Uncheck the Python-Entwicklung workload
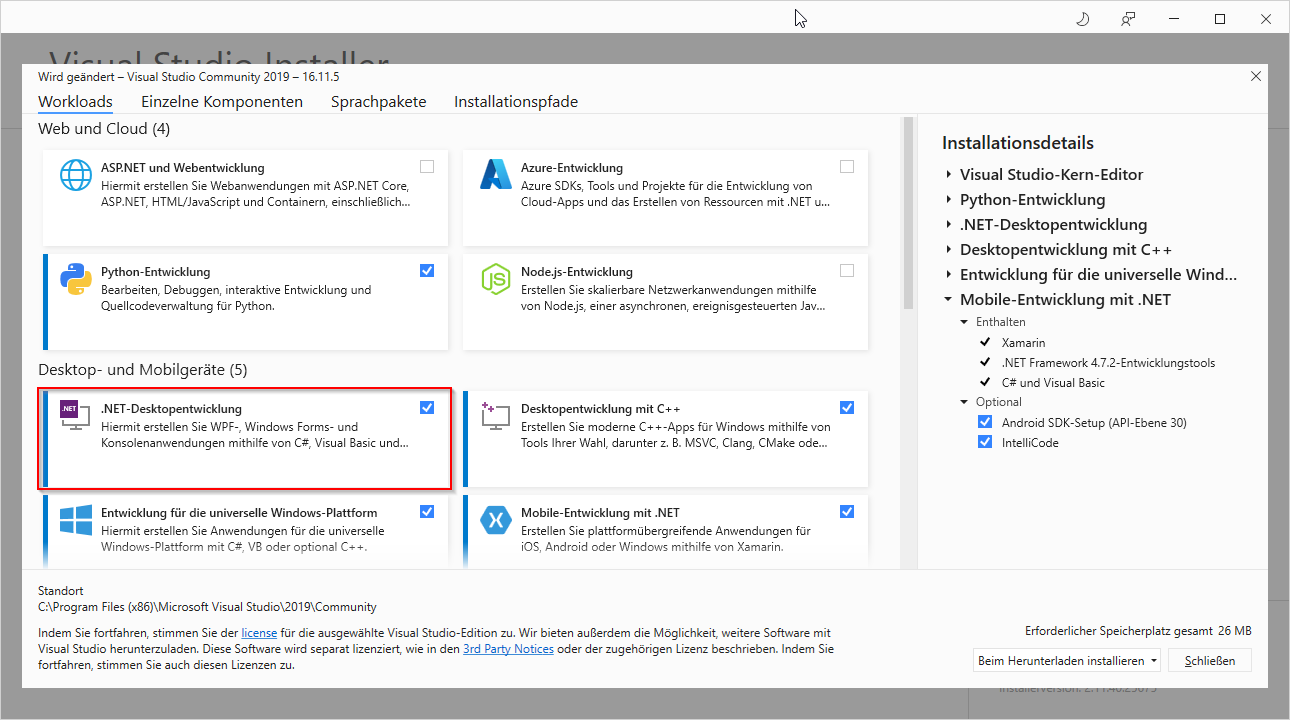 427,270
